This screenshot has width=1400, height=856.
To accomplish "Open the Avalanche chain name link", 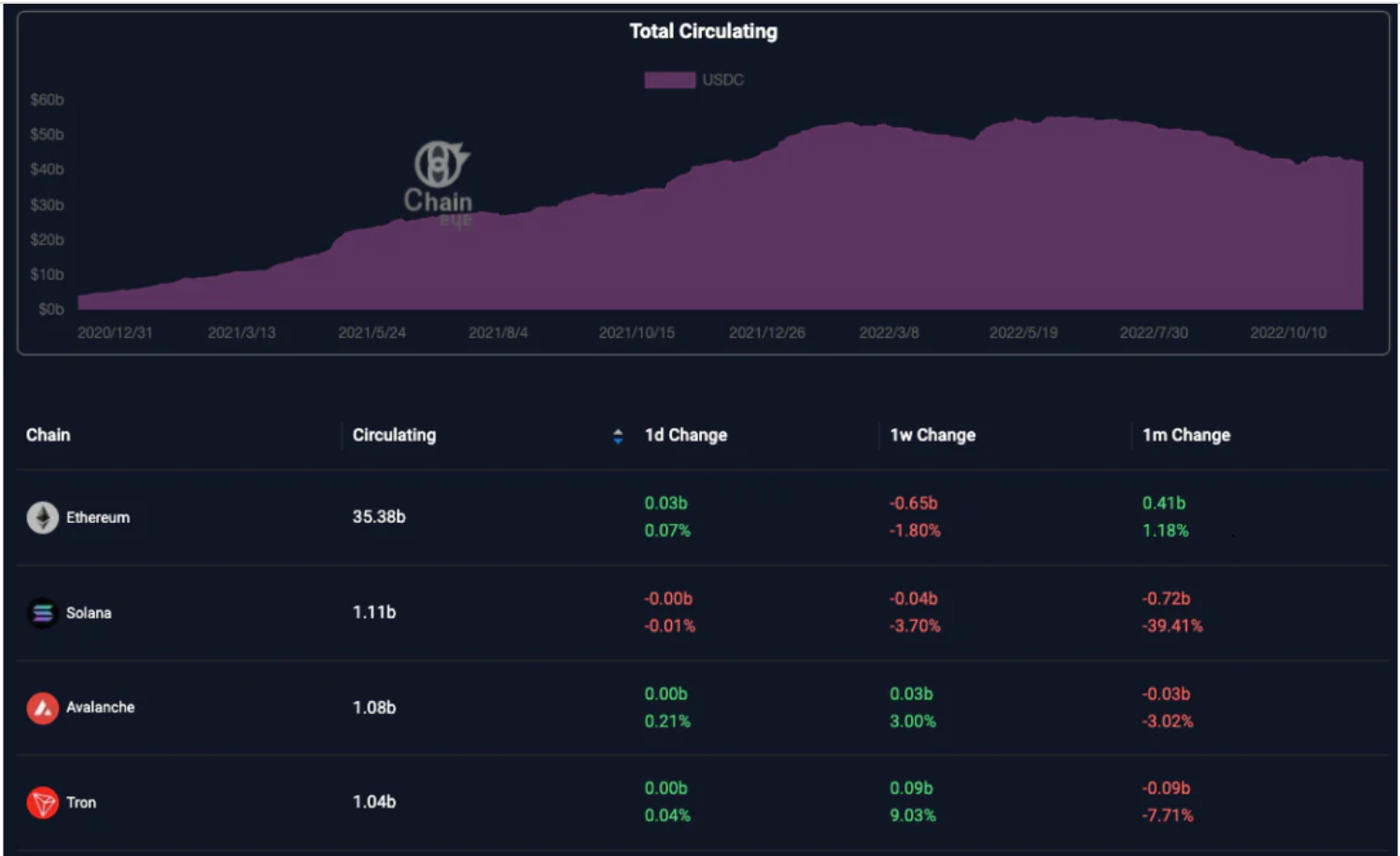I will tap(100, 708).
